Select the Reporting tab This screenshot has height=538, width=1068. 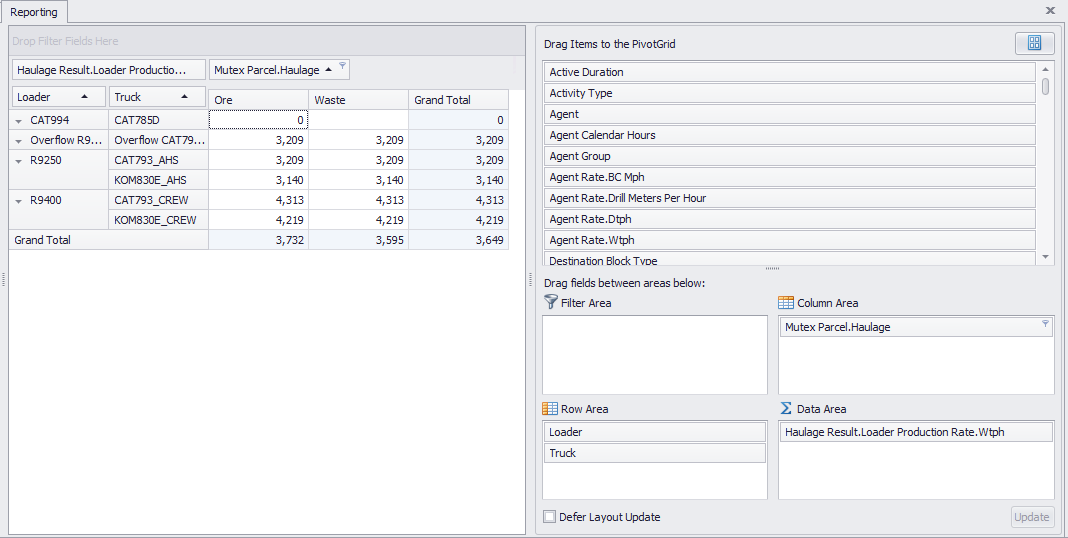pos(34,12)
